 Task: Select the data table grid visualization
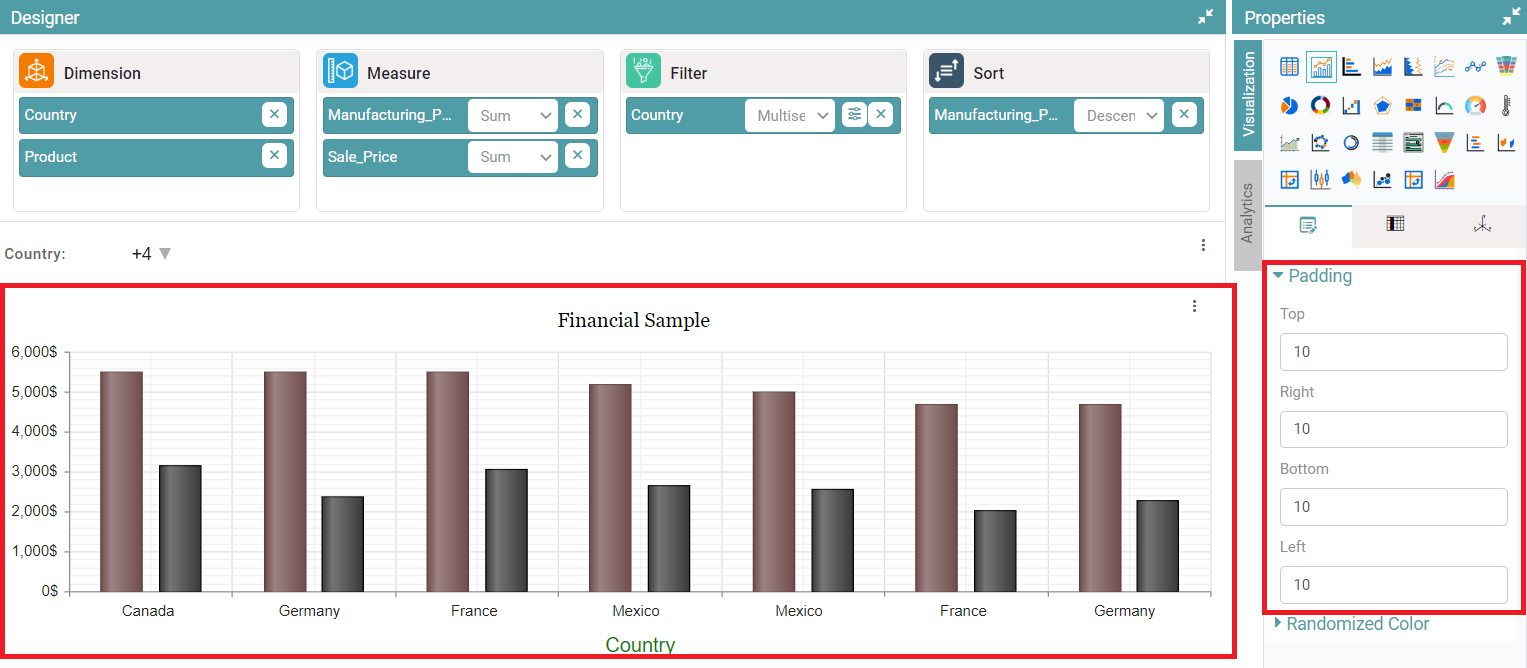[x=1290, y=67]
